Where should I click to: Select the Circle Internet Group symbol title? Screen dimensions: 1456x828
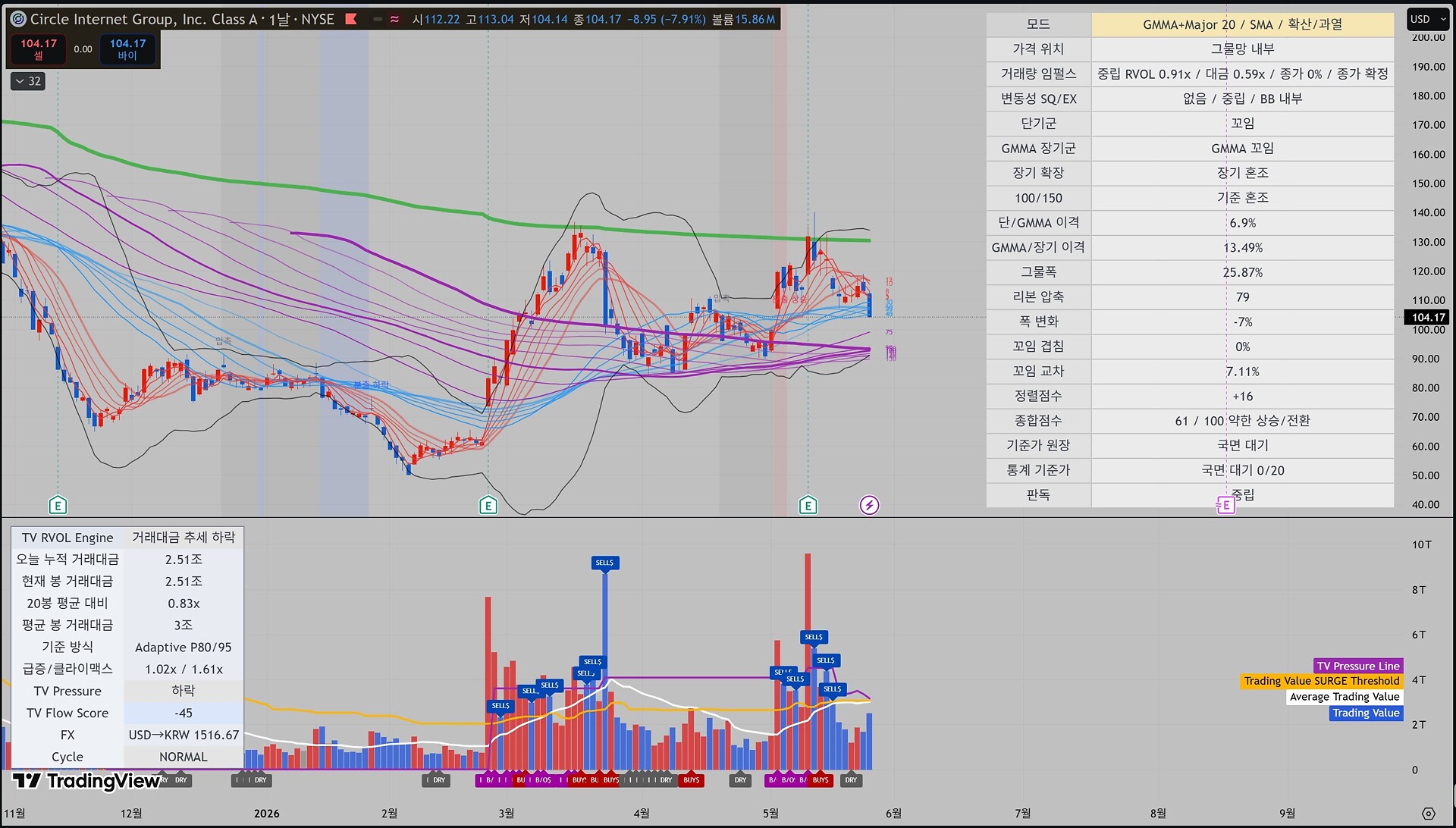[144, 19]
